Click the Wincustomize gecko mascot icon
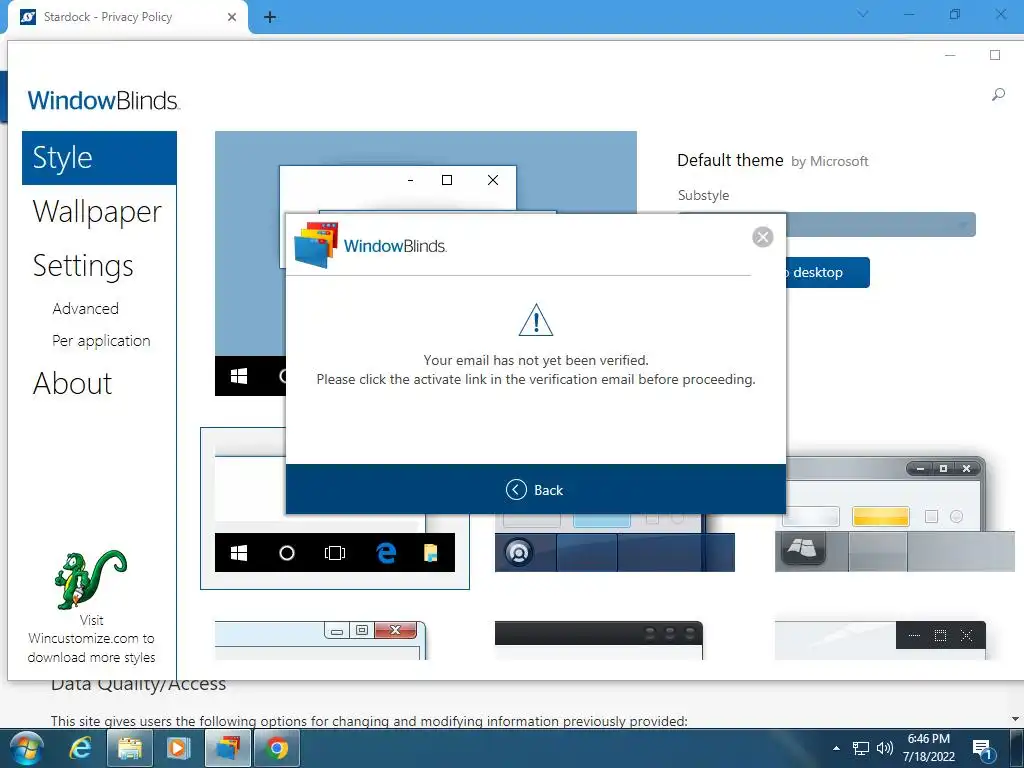Image resolution: width=1024 pixels, height=768 pixels. [x=90, y=579]
